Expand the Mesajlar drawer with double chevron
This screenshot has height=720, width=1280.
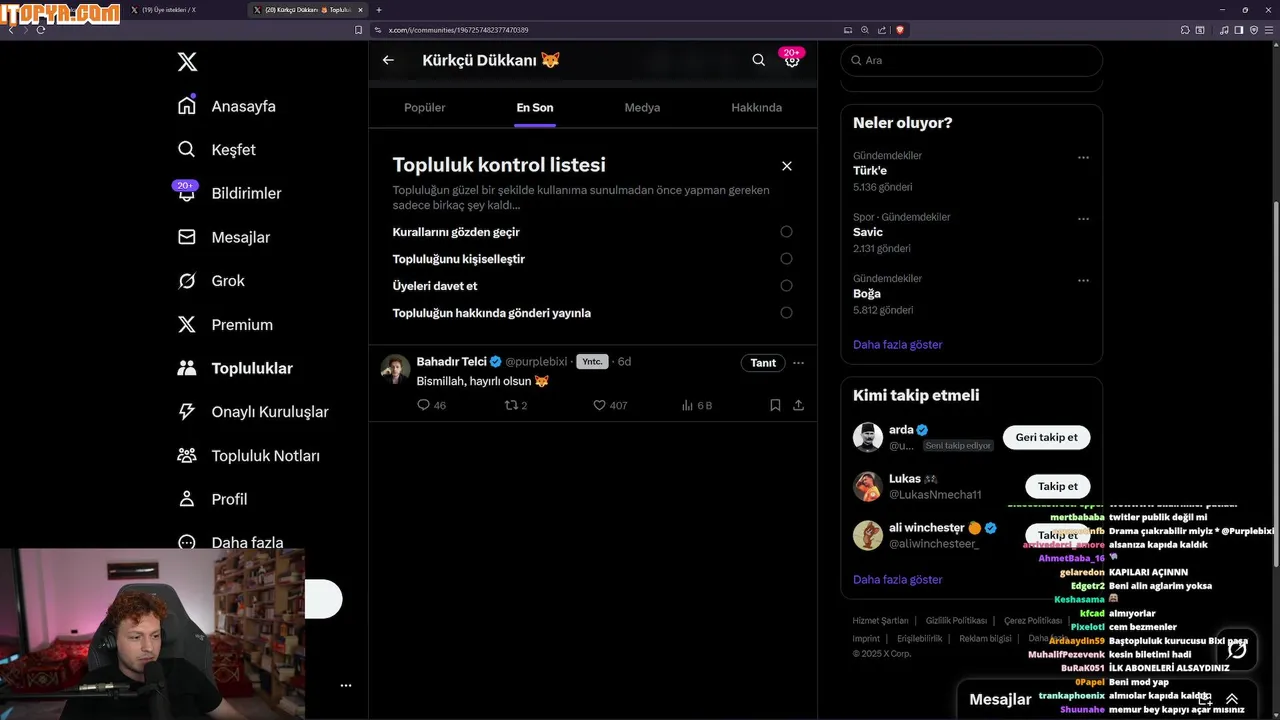click(1232, 699)
